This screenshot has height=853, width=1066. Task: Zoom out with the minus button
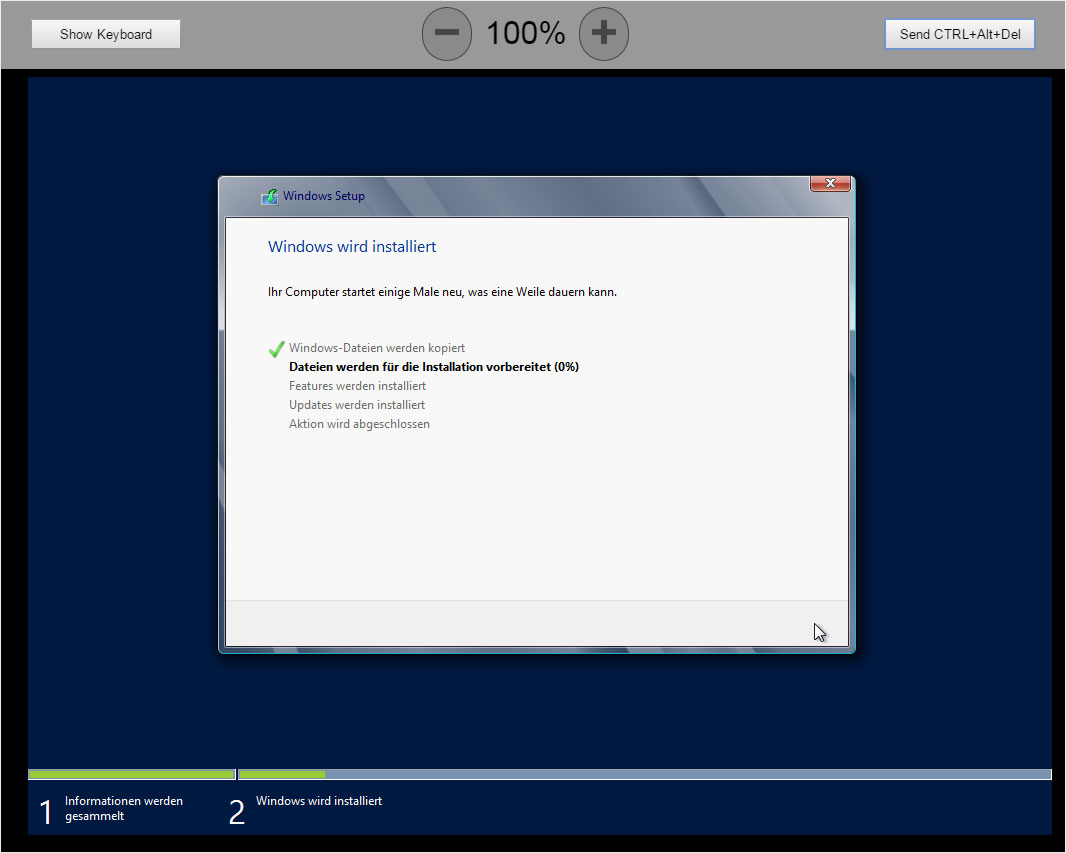(x=447, y=33)
